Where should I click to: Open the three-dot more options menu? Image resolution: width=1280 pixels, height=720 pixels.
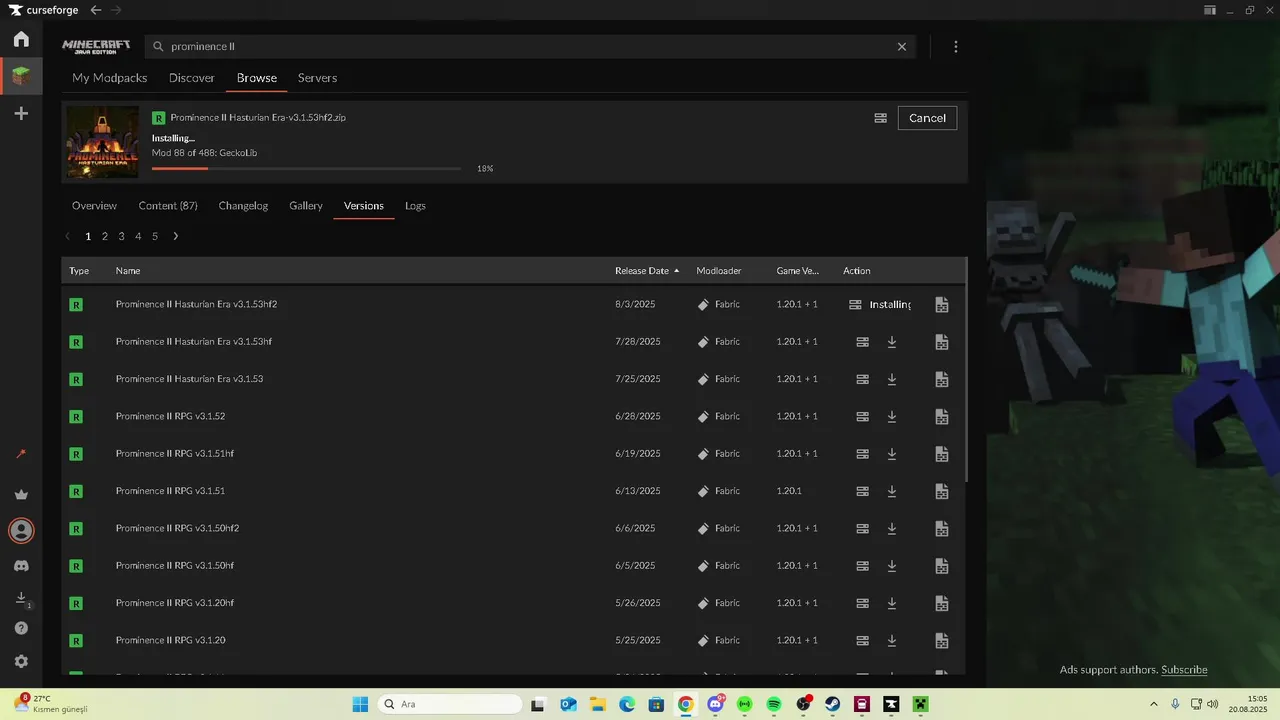pos(956,46)
